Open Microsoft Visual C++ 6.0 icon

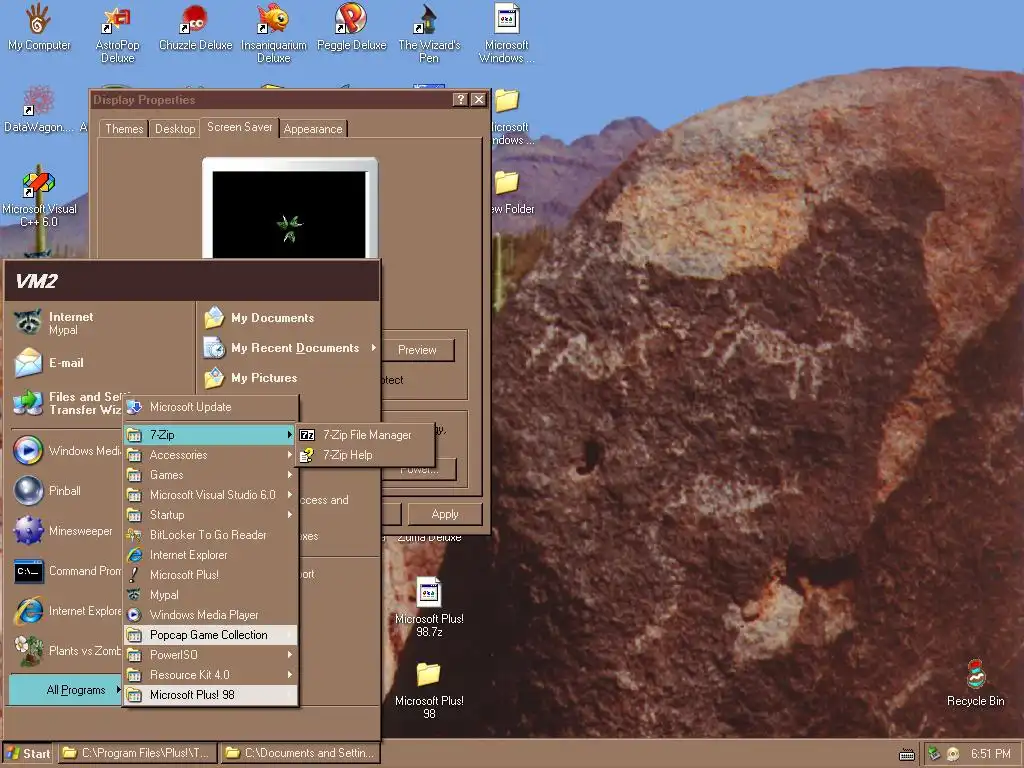[x=39, y=199]
